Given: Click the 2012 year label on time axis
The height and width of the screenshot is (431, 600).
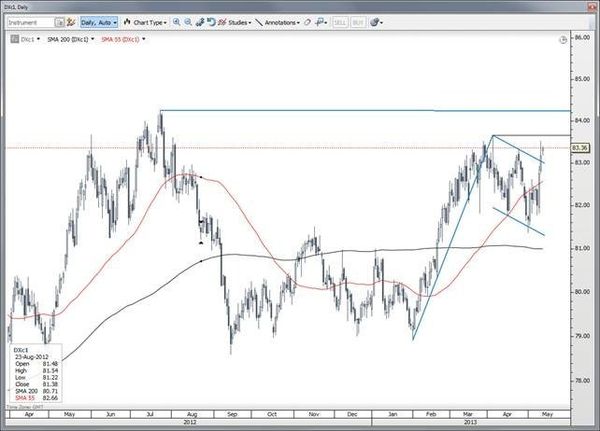Looking at the screenshot, I should [x=190, y=422].
